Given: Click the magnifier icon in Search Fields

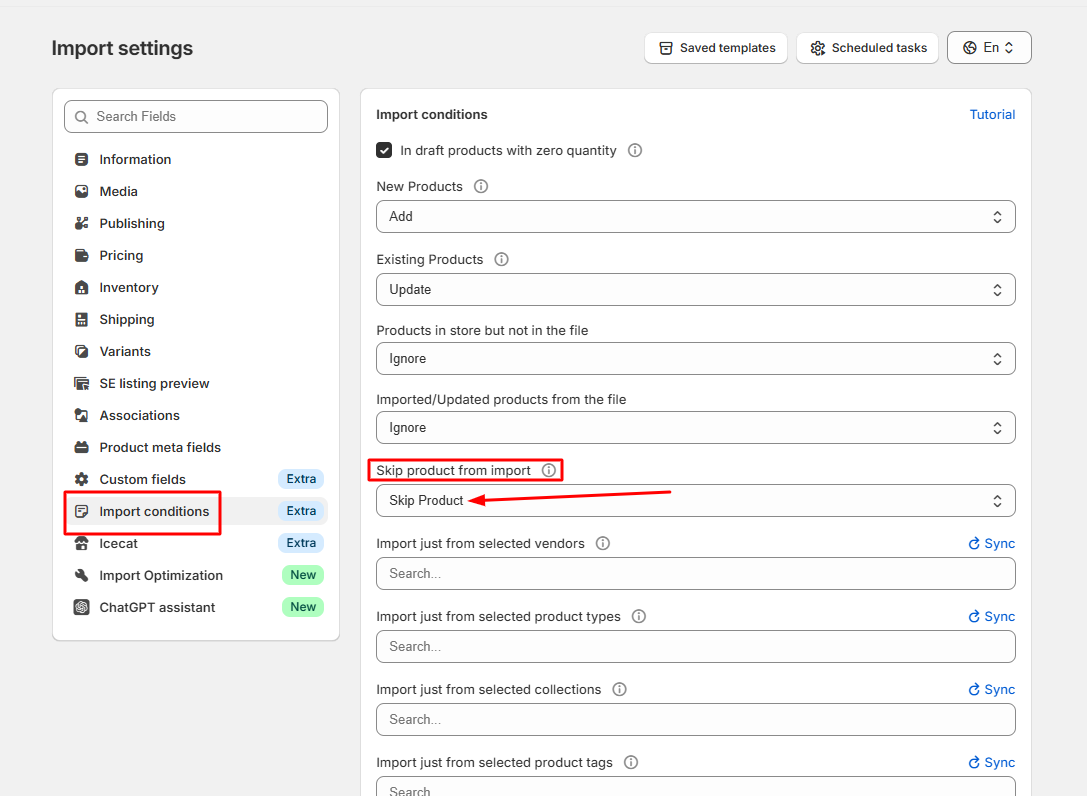Looking at the screenshot, I should [81, 117].
